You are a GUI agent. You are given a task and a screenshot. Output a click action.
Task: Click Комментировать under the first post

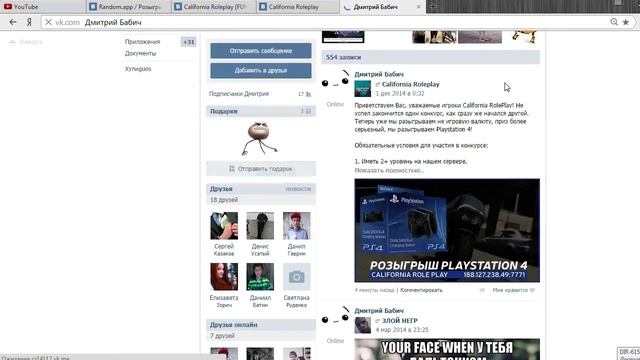tap(421, 290)
